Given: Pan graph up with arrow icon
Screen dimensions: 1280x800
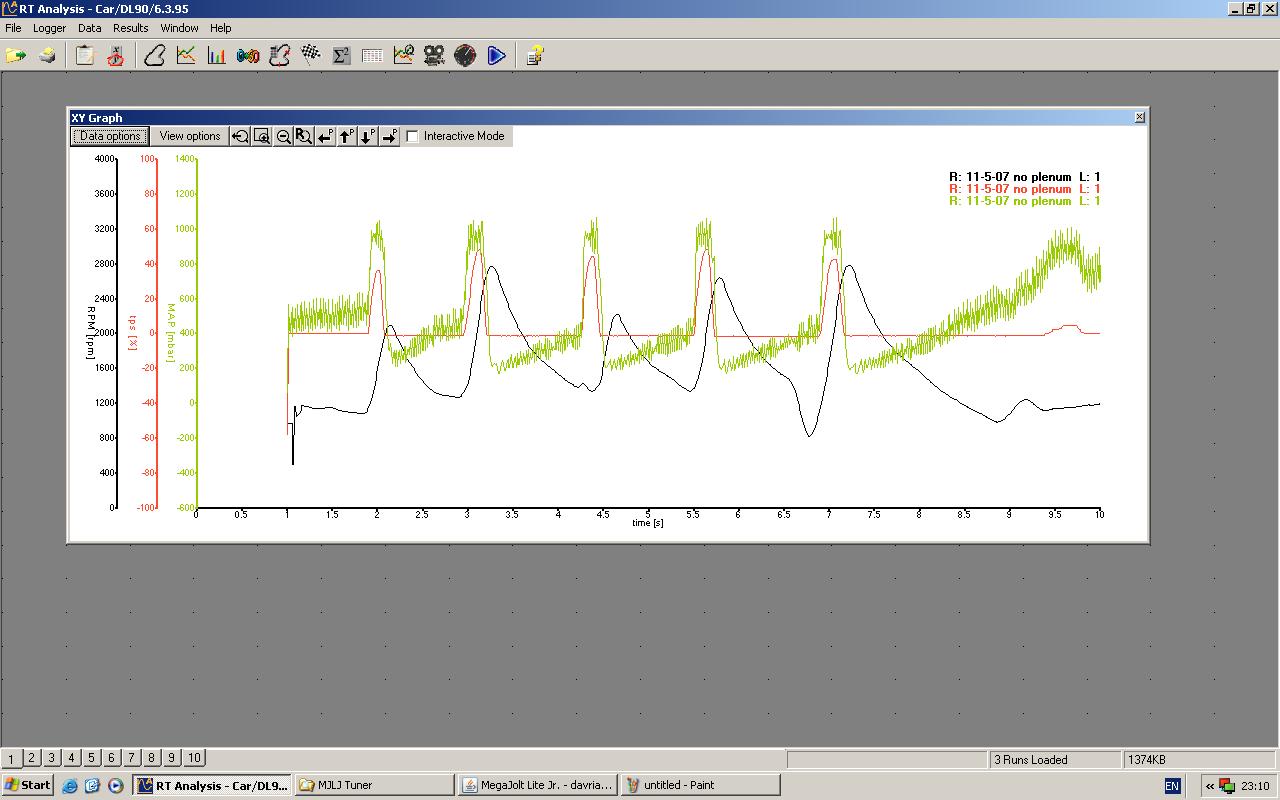Looking at the screenshot, I should pyautogui.click(x=347, y=136).
